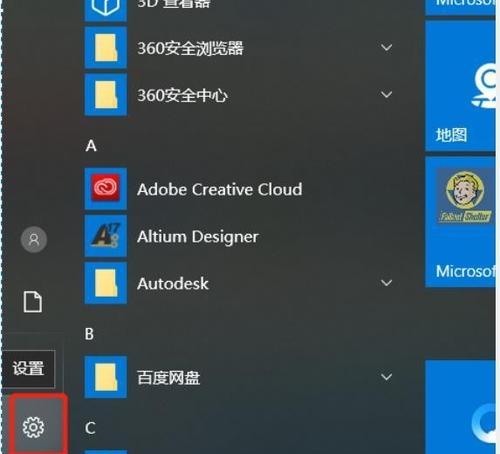Expand the 百度网盘 folder chevron
Viewport: 500px width, 454px height.
[386, 377]
